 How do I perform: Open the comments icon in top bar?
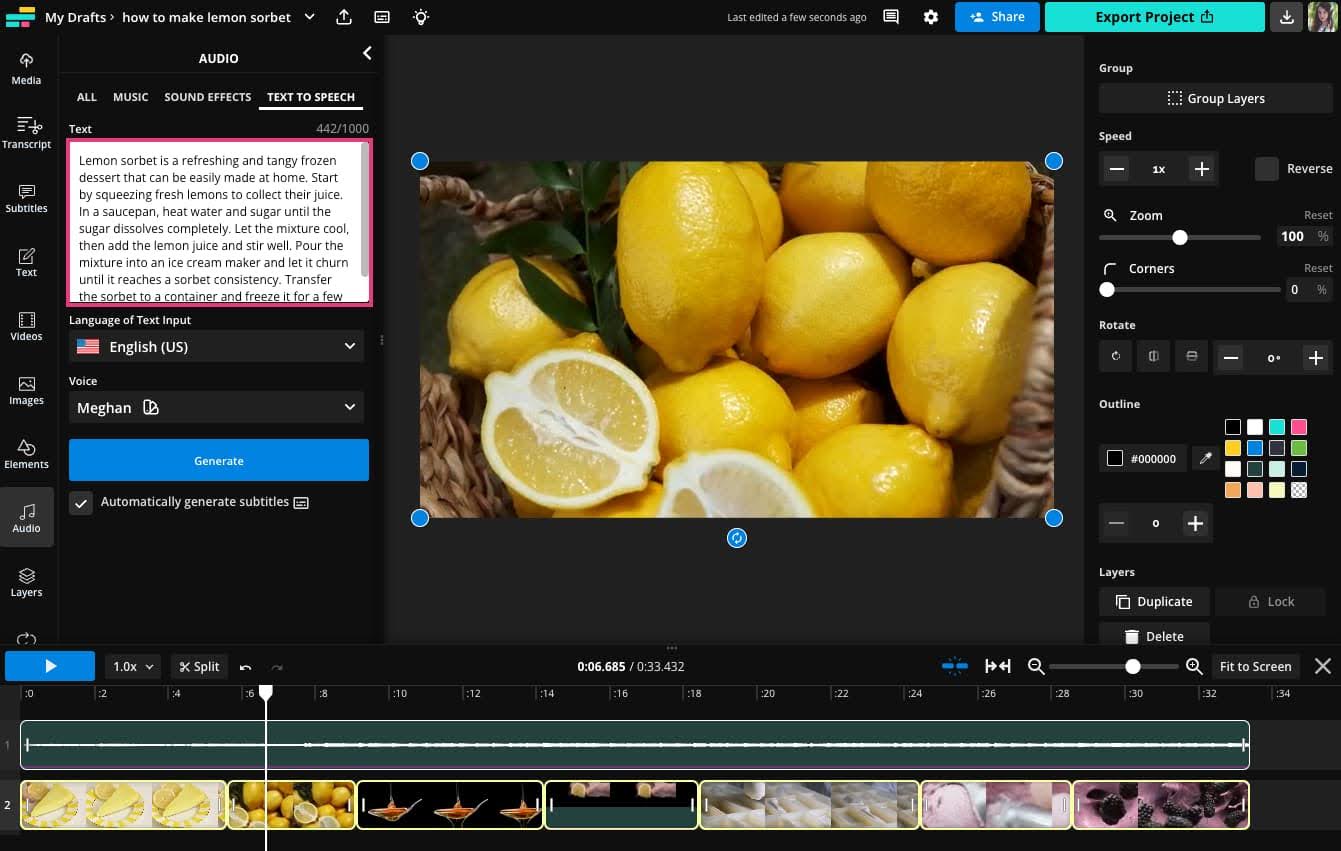[x=891, y=17]
